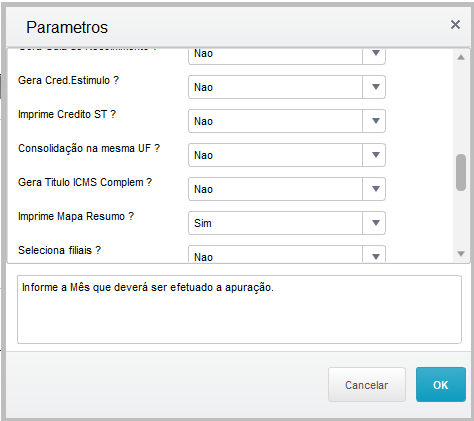This screenshot has height=421, width=474.
Task: Click the OK button
Action: coord(441,385)
